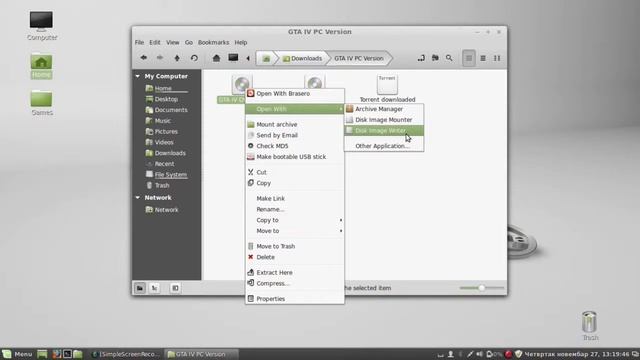Hide the sidebar toggle button
This screenshot has width=640, height=360.
click(175, 288)
